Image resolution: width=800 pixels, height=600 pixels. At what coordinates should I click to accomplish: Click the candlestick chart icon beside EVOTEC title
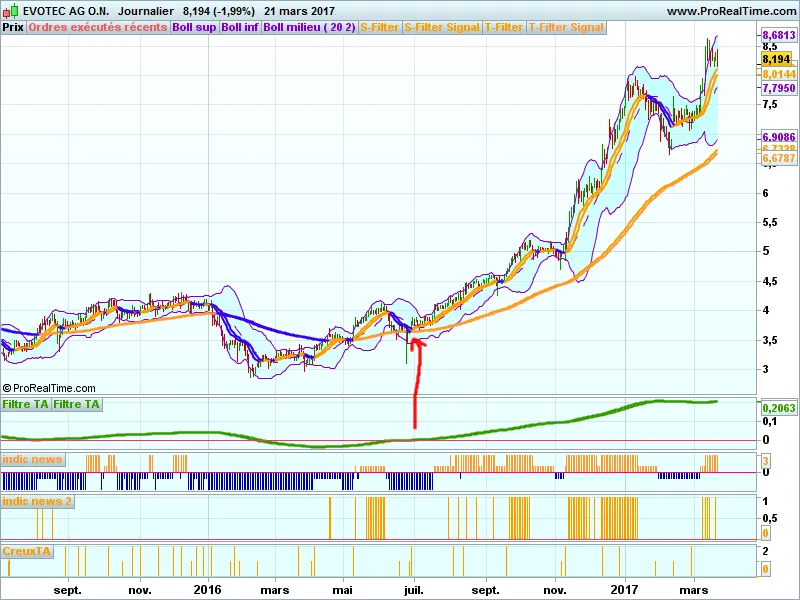[10, 11]
